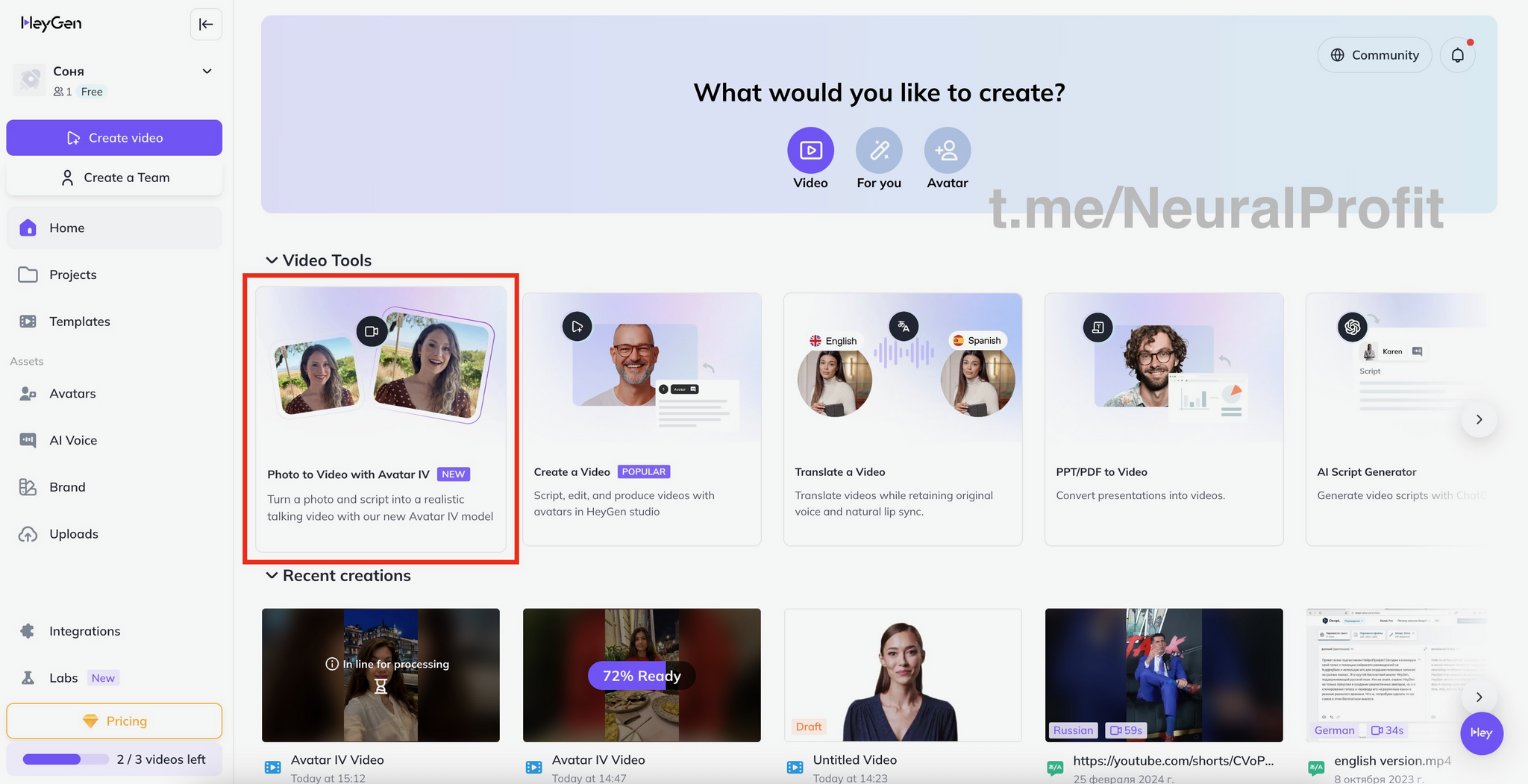Show next Recent creations with arrow
1528x784 pixels.
1479,697
